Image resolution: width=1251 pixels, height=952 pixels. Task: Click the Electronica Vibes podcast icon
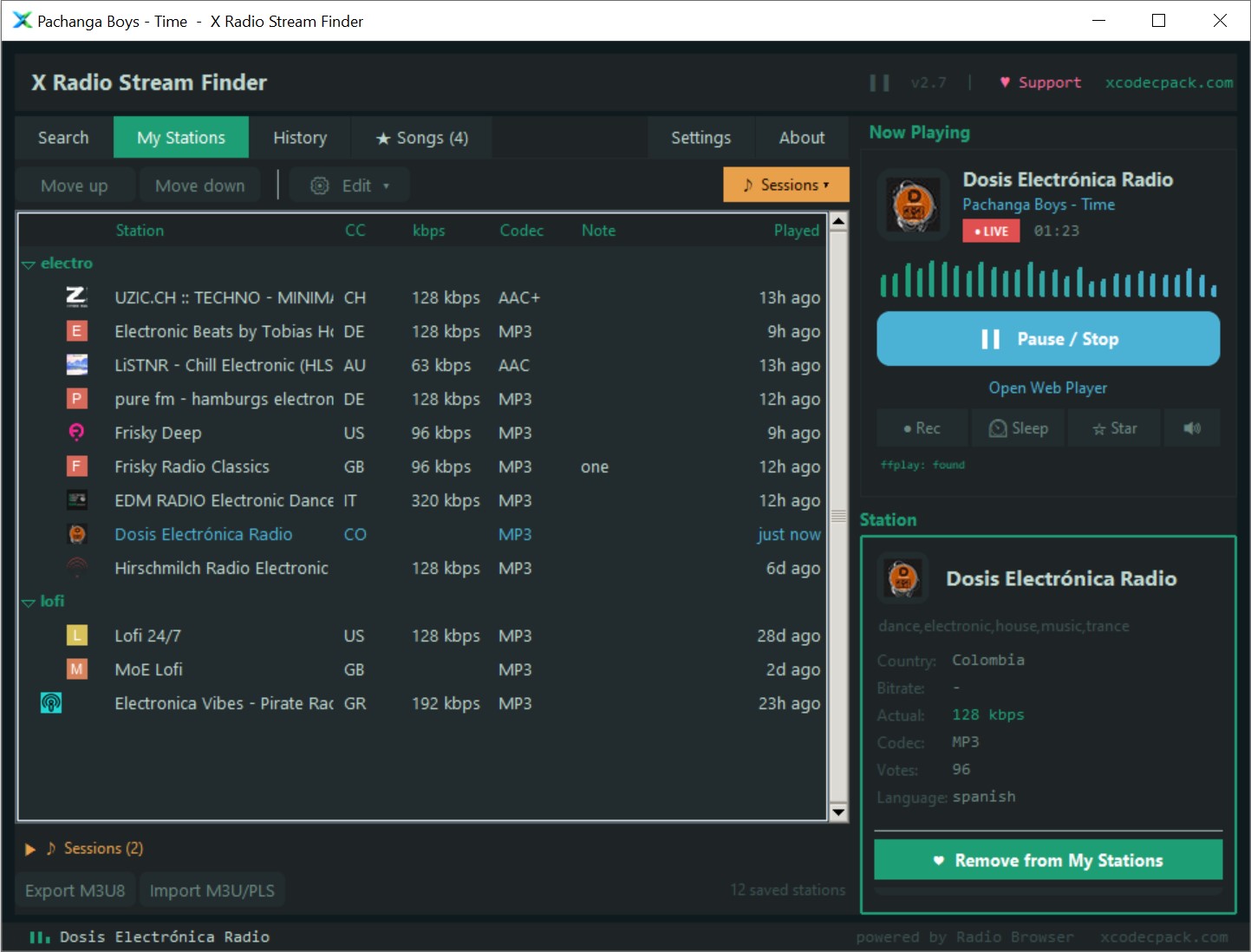click(x=51, y=703)
